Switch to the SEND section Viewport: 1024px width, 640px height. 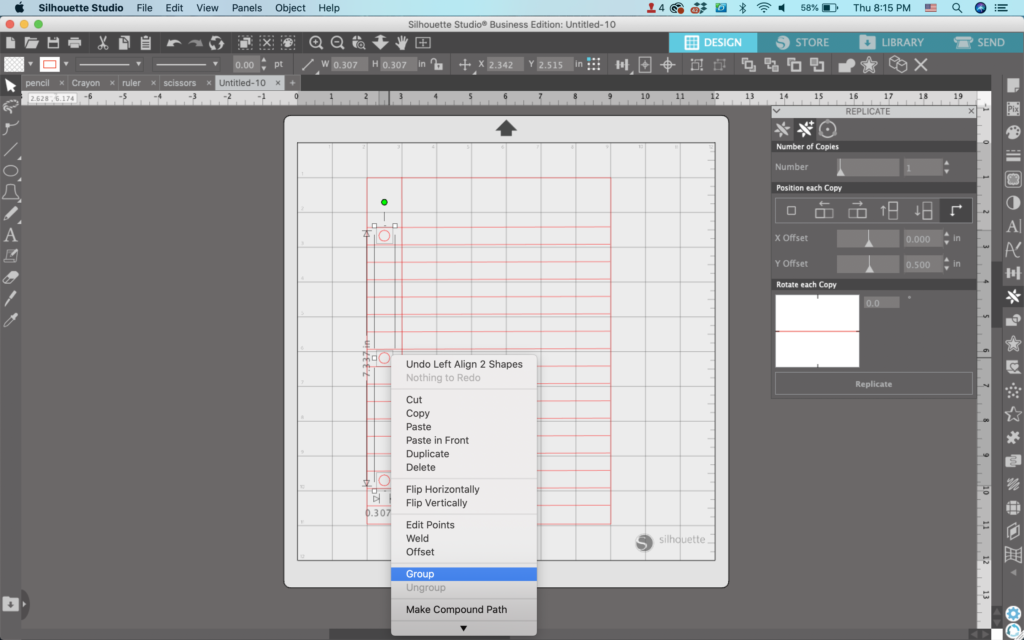click(979, 42)
